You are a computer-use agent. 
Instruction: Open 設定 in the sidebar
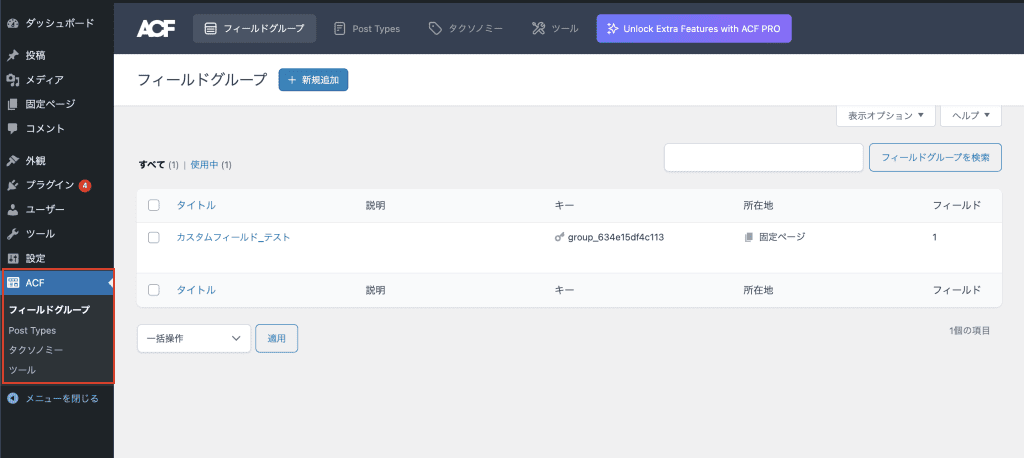(x=35, y=258)
